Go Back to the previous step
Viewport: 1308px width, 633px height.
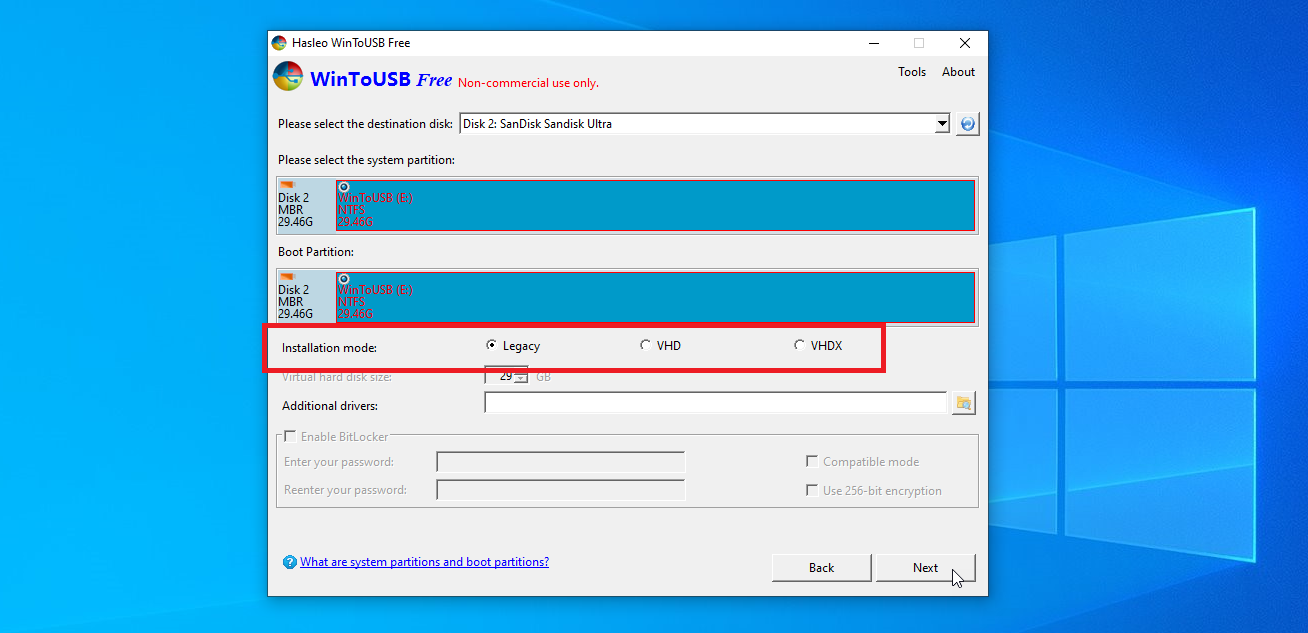(821, 568)
